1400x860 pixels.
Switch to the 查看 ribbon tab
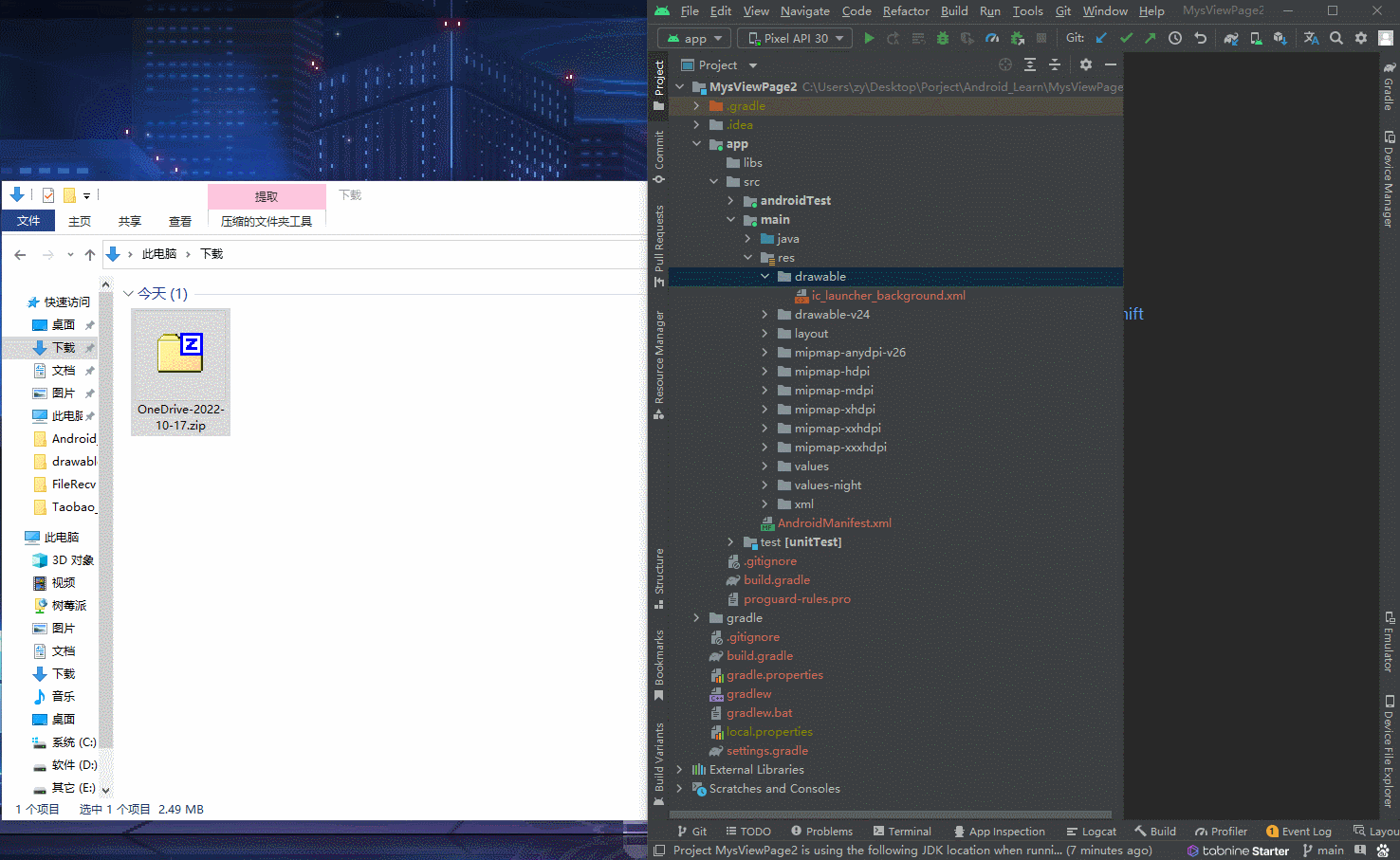click(179, 222)
